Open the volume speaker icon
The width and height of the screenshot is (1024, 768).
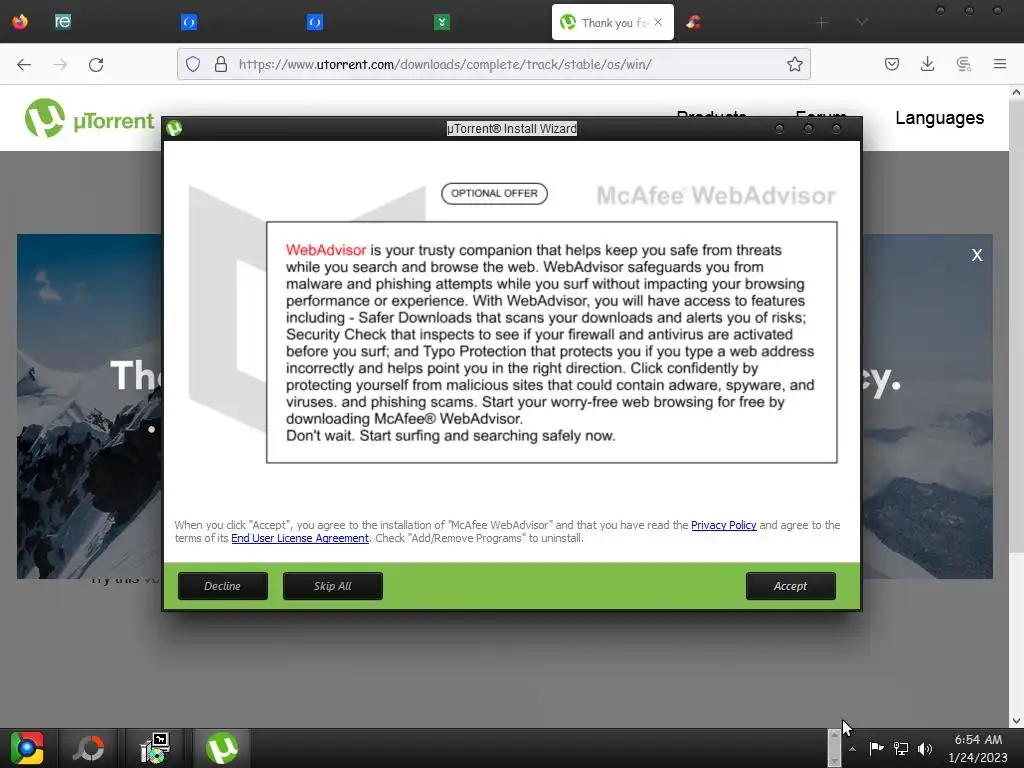pyautogui.click(x=925, y=748)
